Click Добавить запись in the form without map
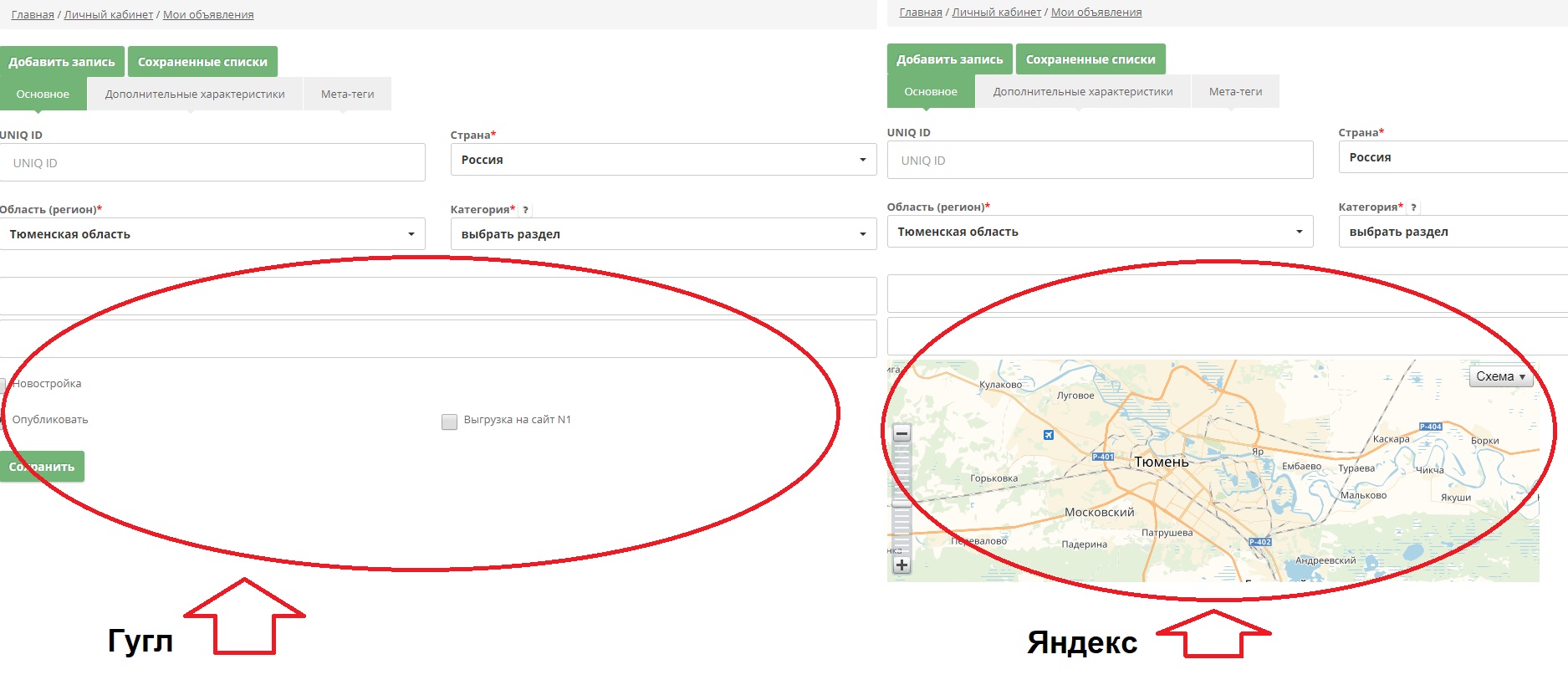 tap(62, 62)
